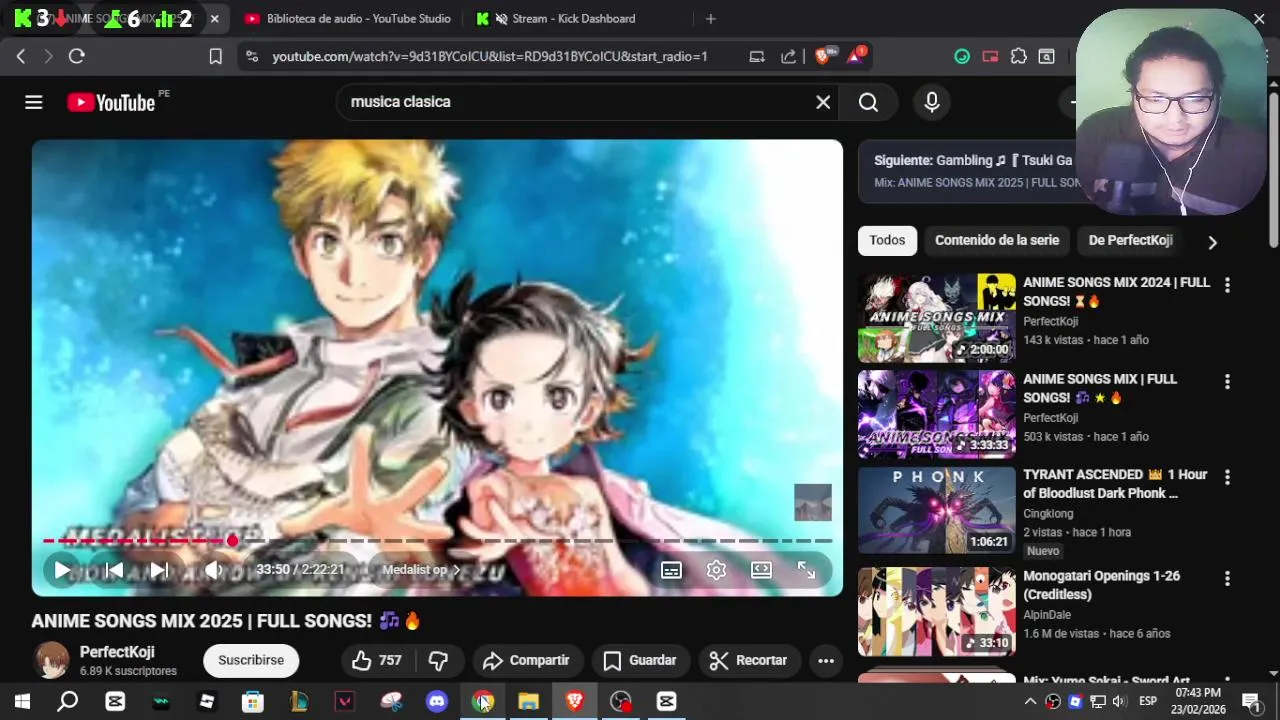
Task: Reload the page
Action: (77, 57)
